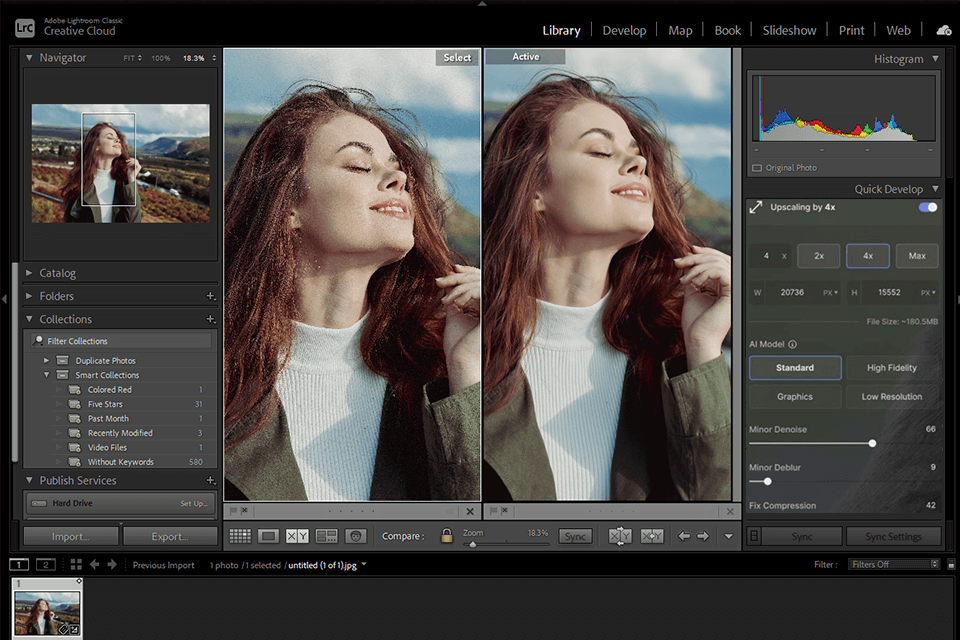Switch to Loupe view icon
The image size is (960, 640).
click(x=268, y=536)
